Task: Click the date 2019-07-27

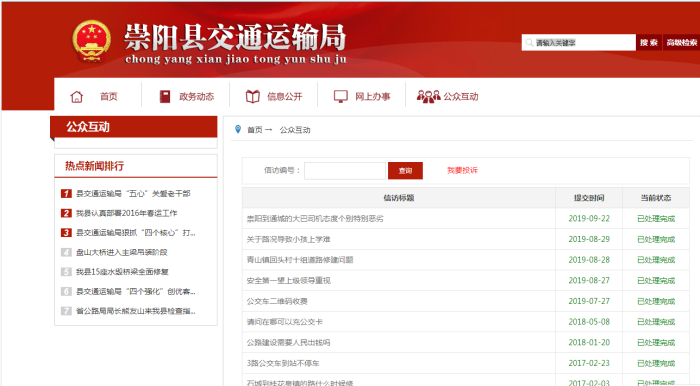Action: coord(589,301)
